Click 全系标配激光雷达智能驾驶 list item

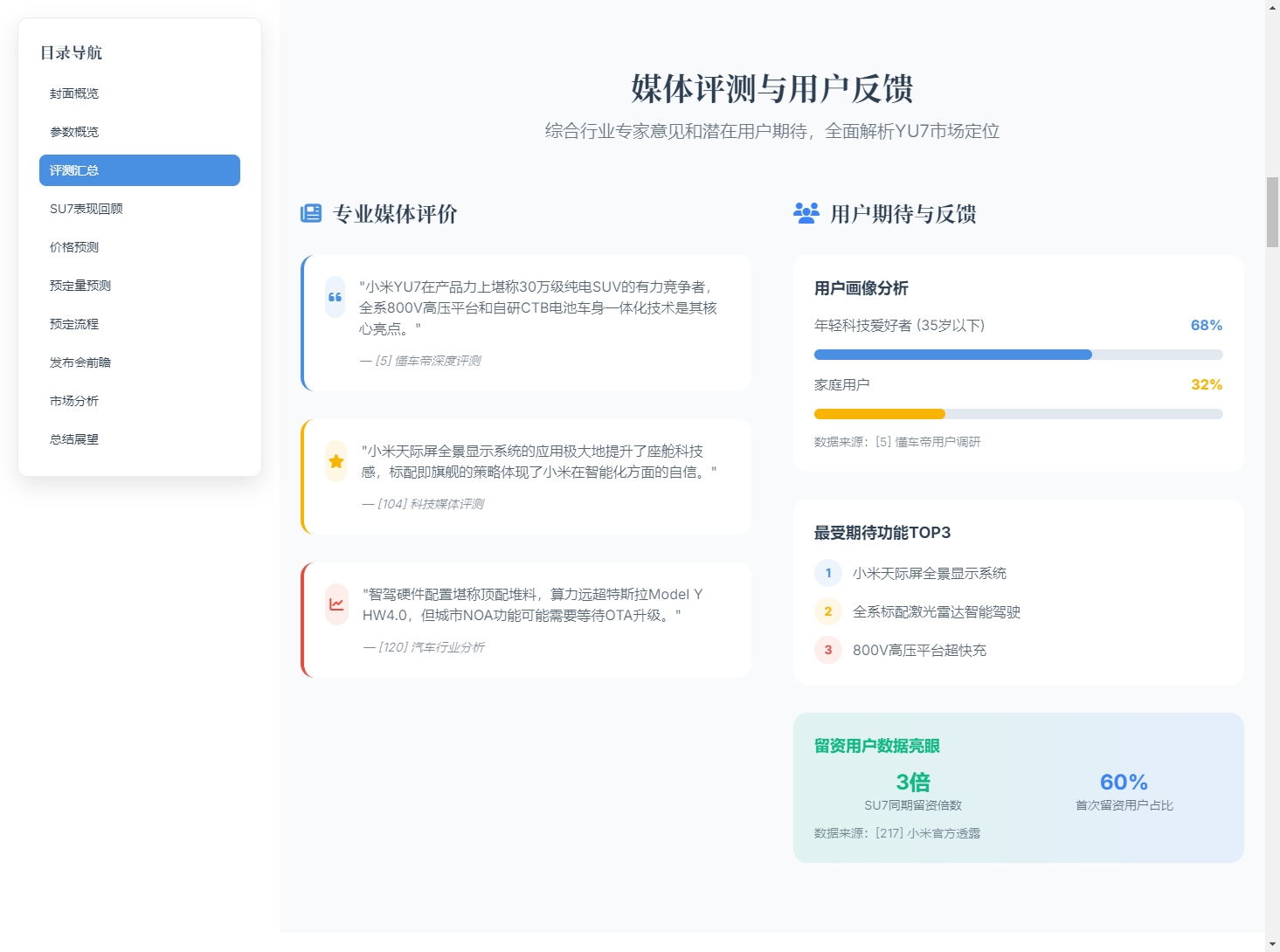coord(937,611)
